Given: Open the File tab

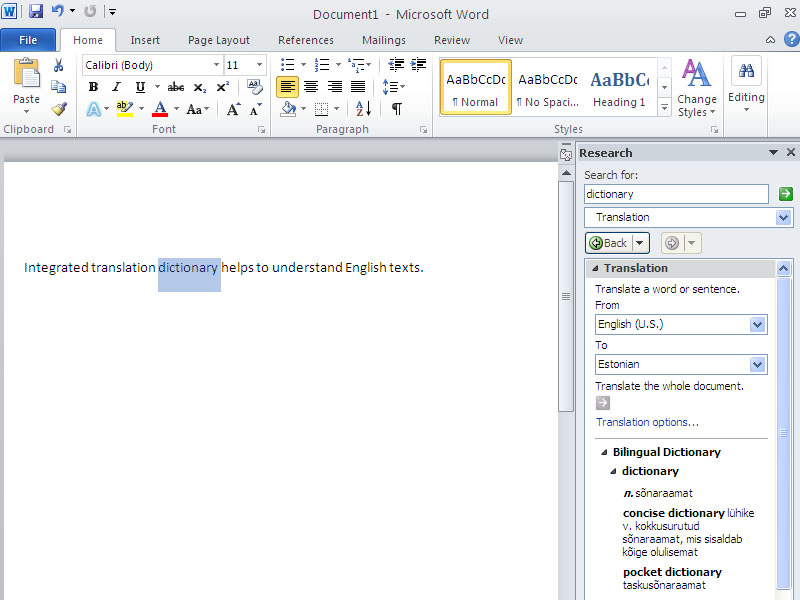Looking at the screenshot, I should [x=28, y=40].
